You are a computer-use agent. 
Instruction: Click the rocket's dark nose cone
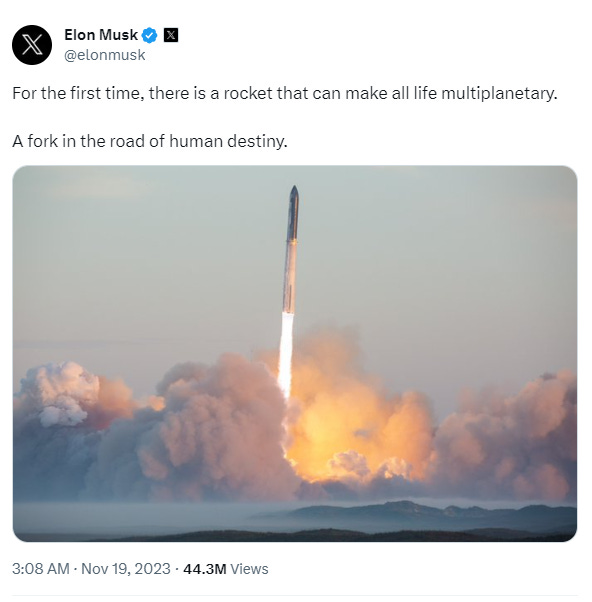click(294, 193)
